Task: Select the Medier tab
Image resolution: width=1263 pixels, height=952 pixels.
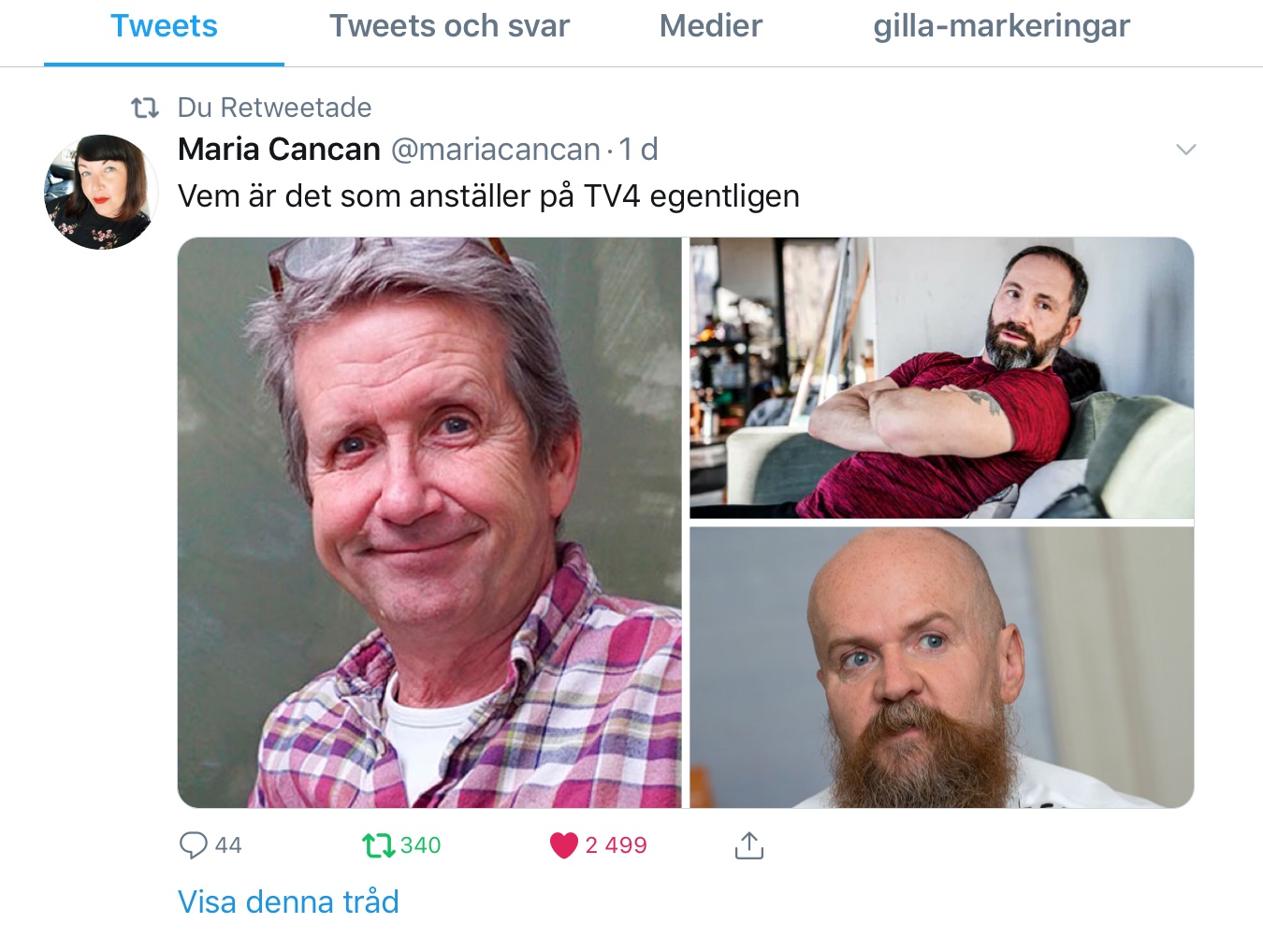Action: click(711, 26)
